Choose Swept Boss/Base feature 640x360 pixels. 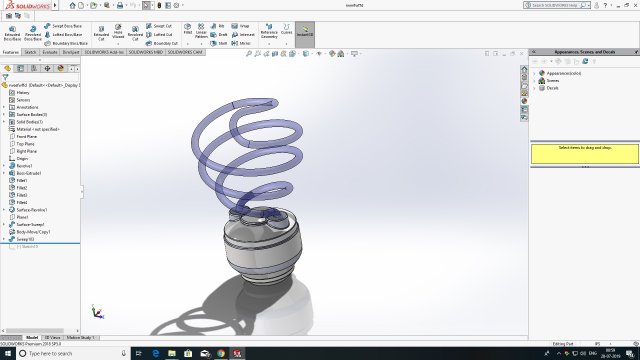(x=63, y=26)
